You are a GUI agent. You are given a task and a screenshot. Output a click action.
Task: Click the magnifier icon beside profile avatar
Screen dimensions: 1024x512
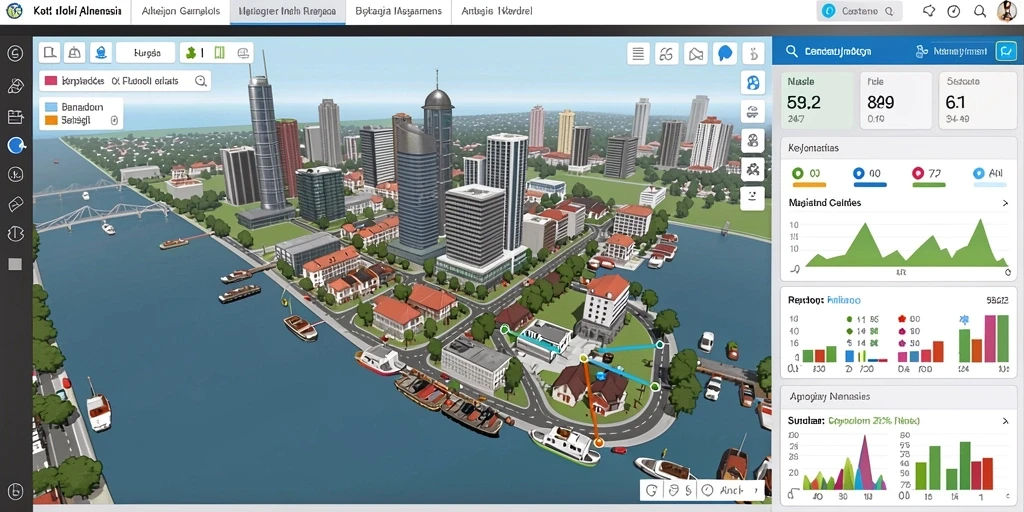tap(980, 11)
